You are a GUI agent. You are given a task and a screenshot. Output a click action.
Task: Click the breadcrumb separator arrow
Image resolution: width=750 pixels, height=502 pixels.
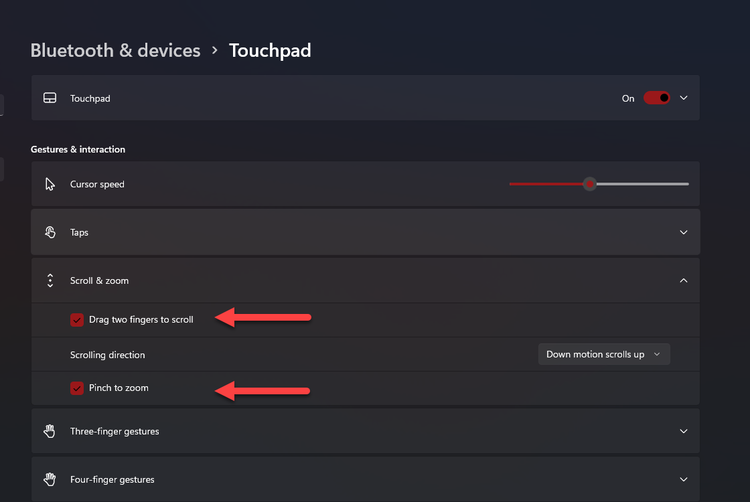[x=215, y=50]
